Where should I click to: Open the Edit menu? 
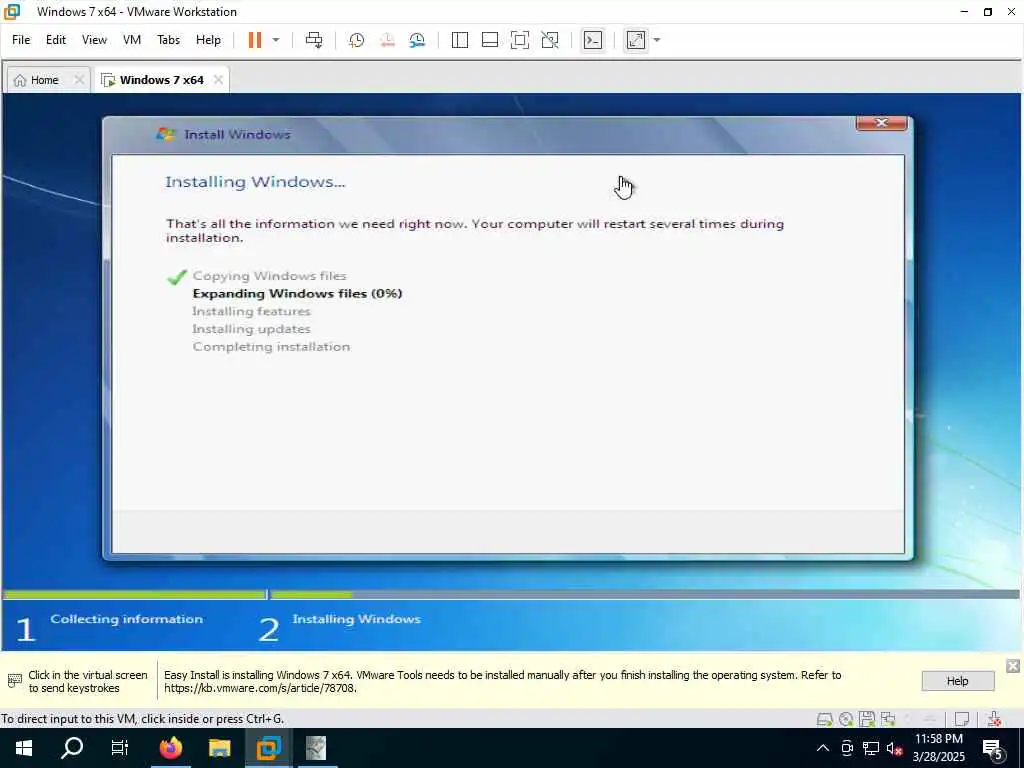[56, 40]
